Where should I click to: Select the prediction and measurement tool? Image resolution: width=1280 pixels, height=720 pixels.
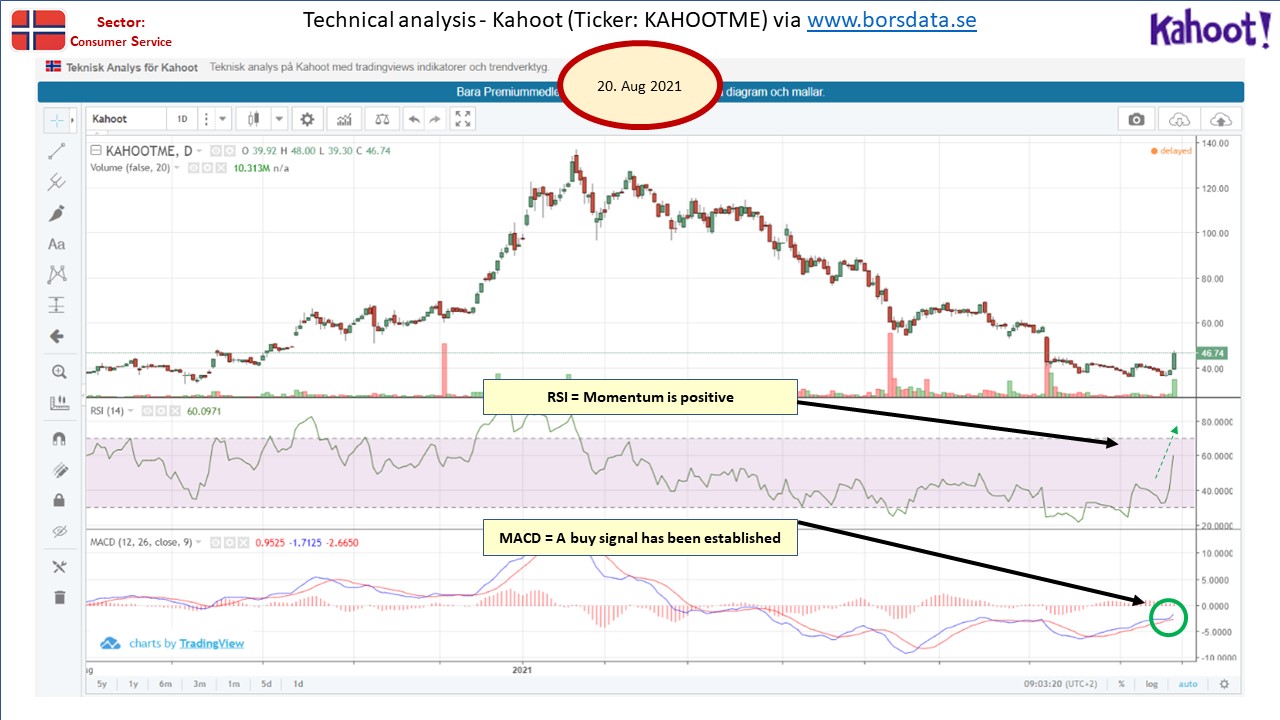coord(57,305)
